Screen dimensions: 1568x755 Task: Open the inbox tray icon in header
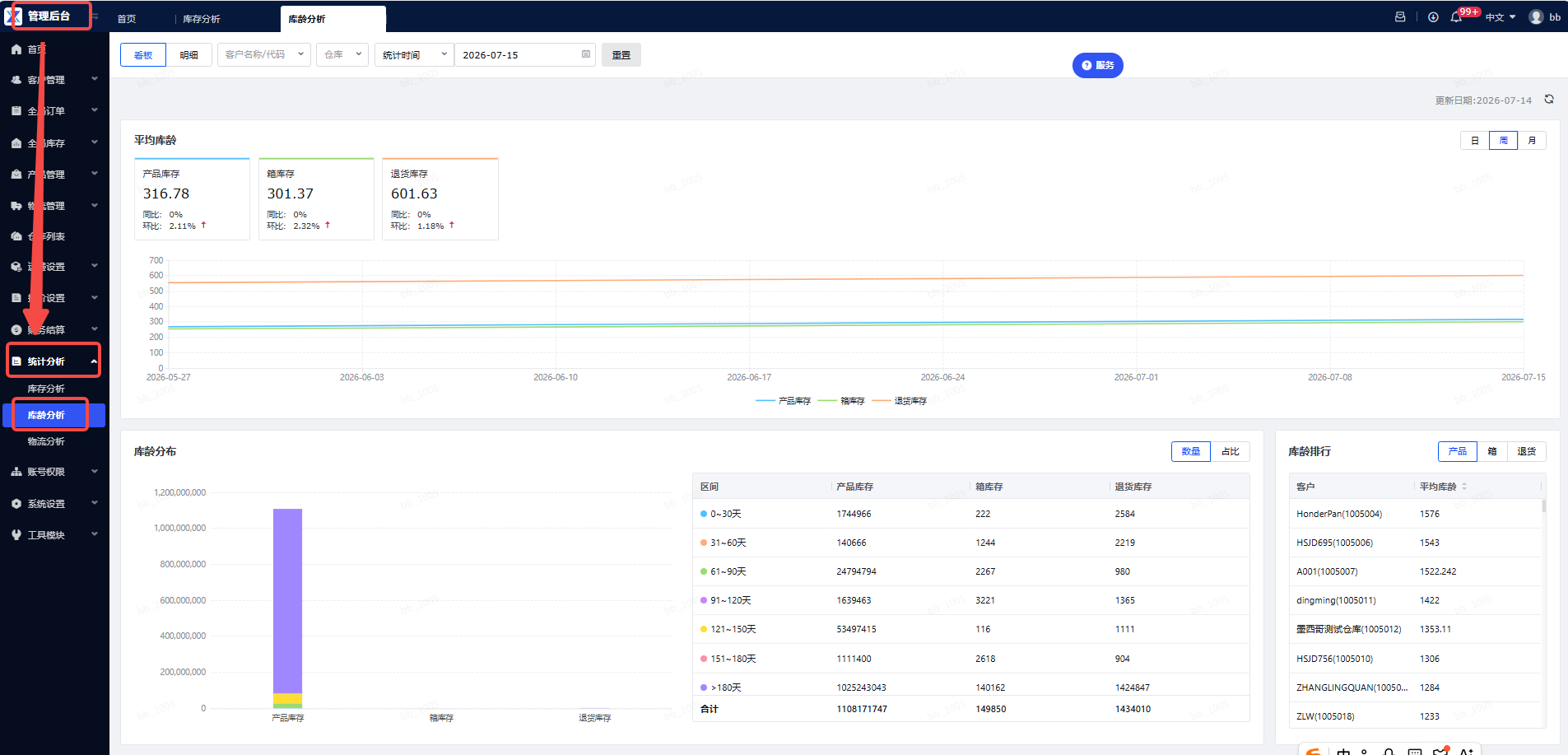click(1400, 16)
